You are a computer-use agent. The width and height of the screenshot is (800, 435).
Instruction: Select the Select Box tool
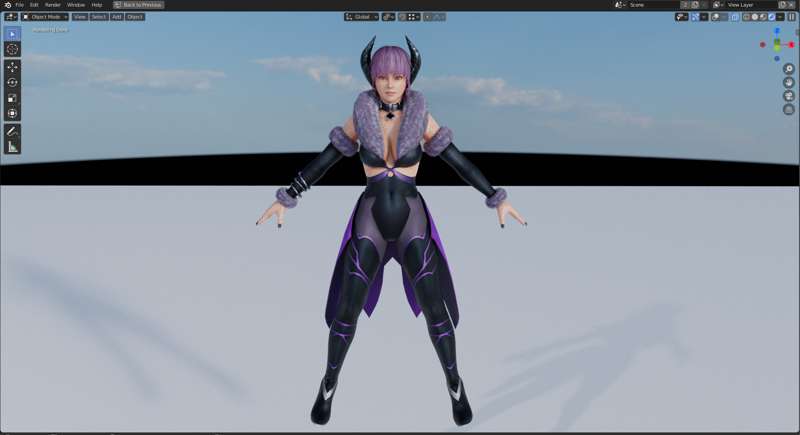12,34
